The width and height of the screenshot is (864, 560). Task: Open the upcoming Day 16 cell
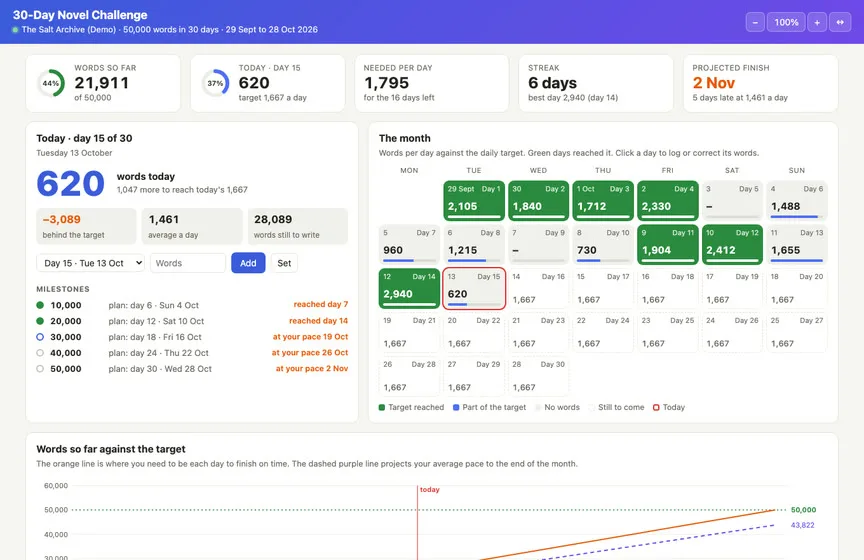coord(538,288)
